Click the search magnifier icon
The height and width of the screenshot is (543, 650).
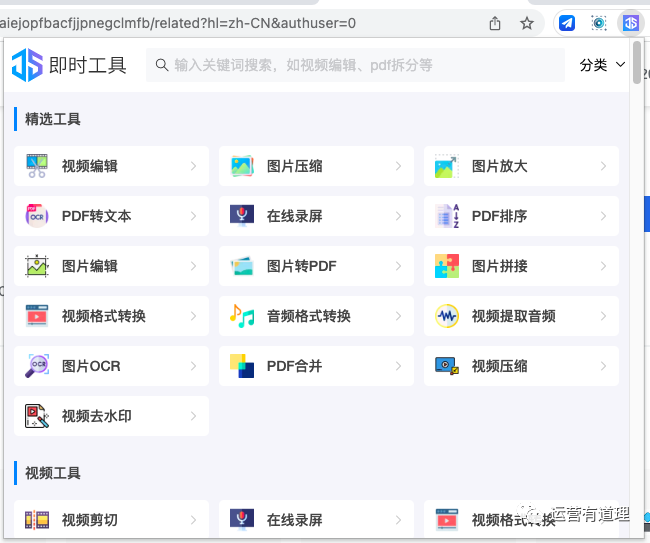(x=162, y=65)
